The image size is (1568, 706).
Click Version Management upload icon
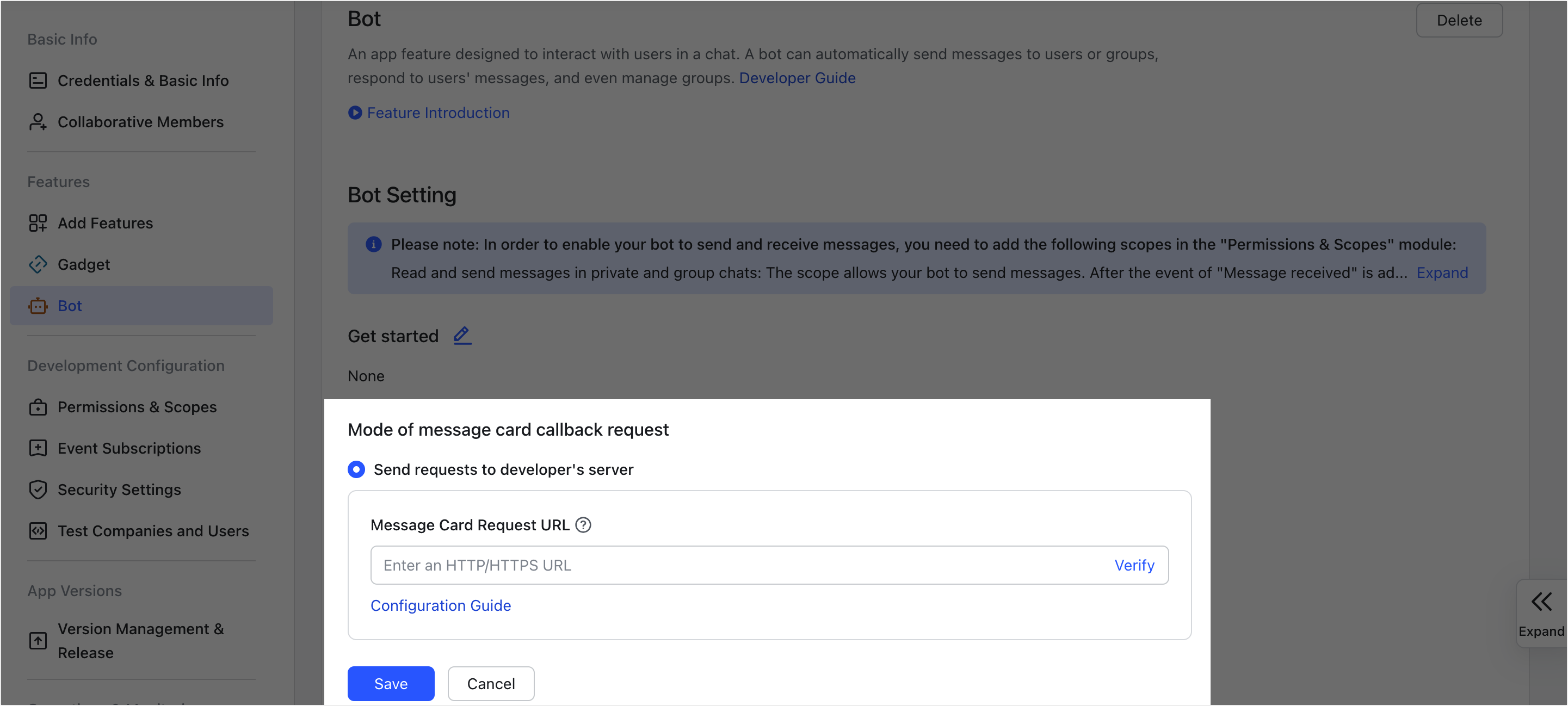pyautogui.click(x=38, y=640)
